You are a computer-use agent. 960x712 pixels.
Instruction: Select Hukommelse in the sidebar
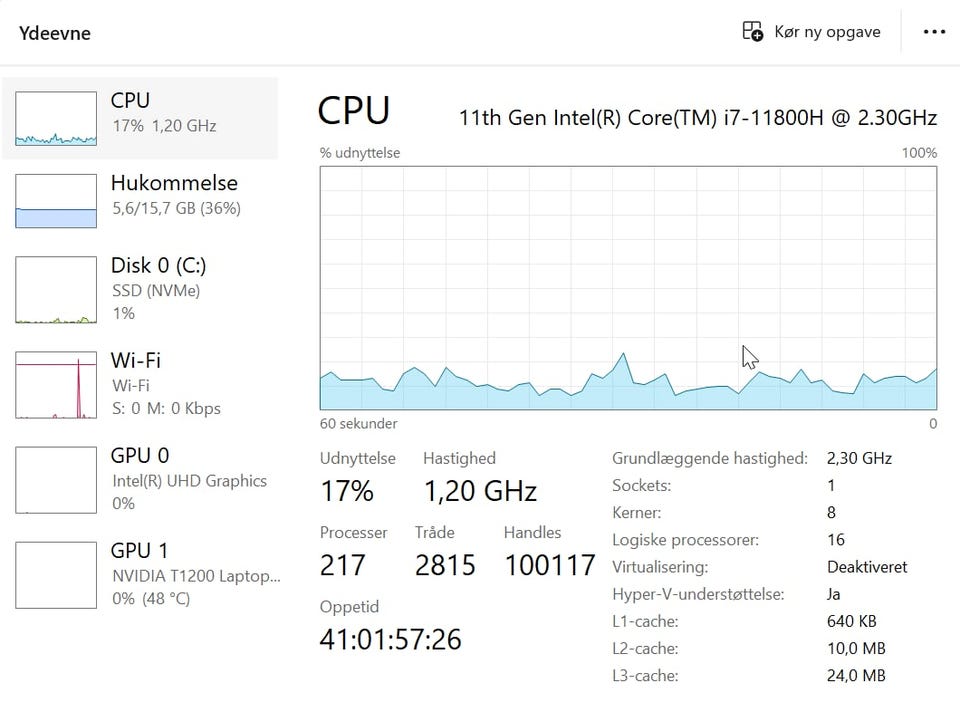[174, 184]
